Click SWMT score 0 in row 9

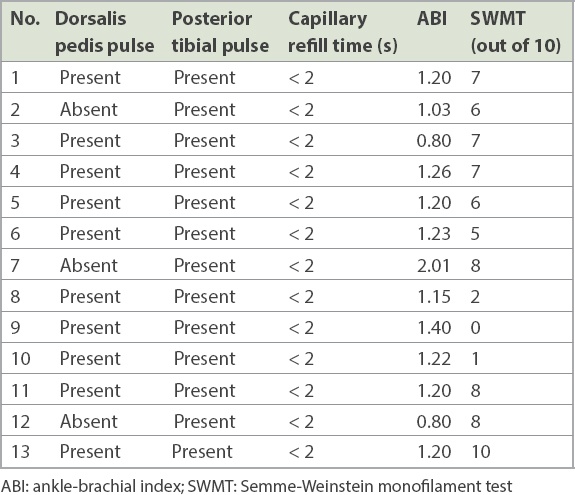476,327
